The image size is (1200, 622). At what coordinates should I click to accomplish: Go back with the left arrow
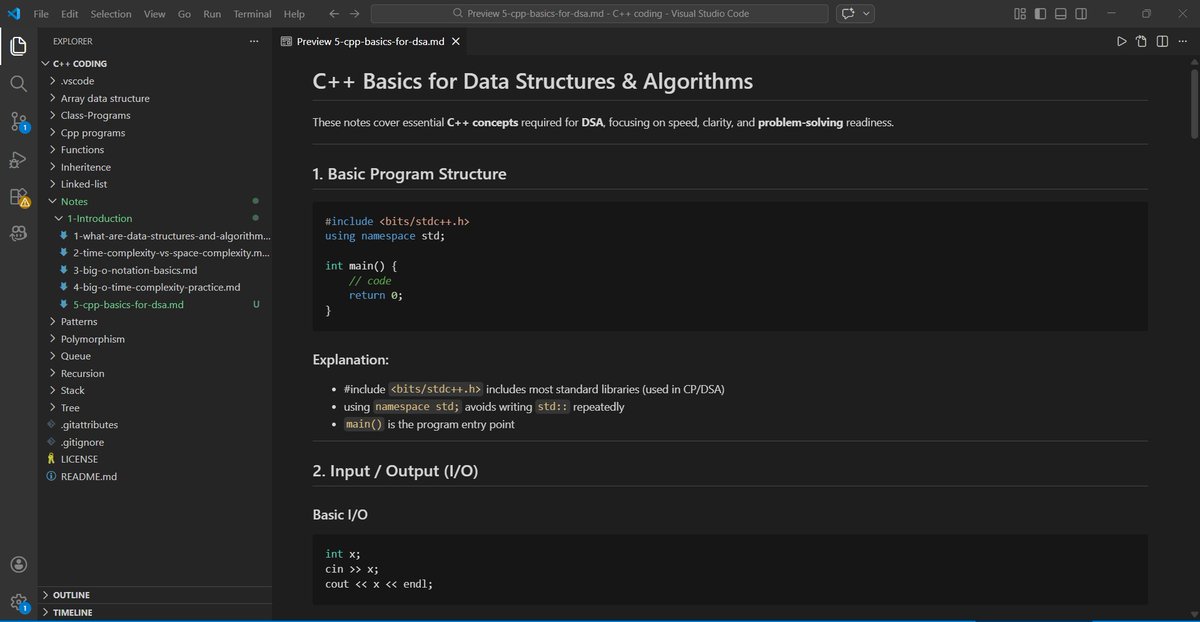tap(332, 14)
